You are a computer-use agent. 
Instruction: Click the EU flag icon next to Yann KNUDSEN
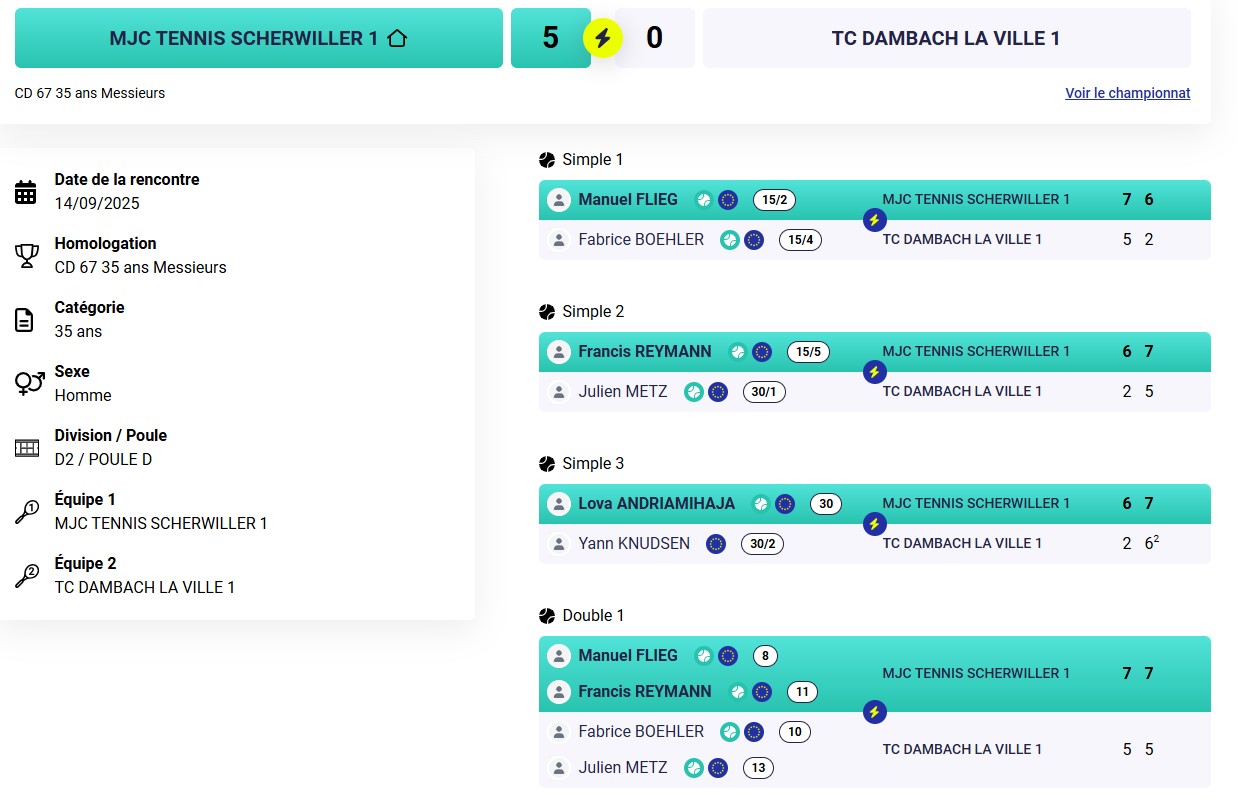(715, 544)
